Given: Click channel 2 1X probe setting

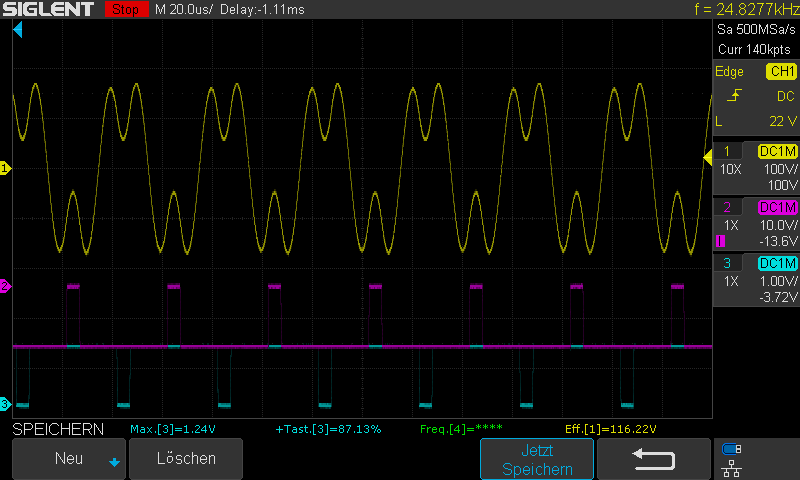Looking at the screenshot, I should [x=731, y=225].
